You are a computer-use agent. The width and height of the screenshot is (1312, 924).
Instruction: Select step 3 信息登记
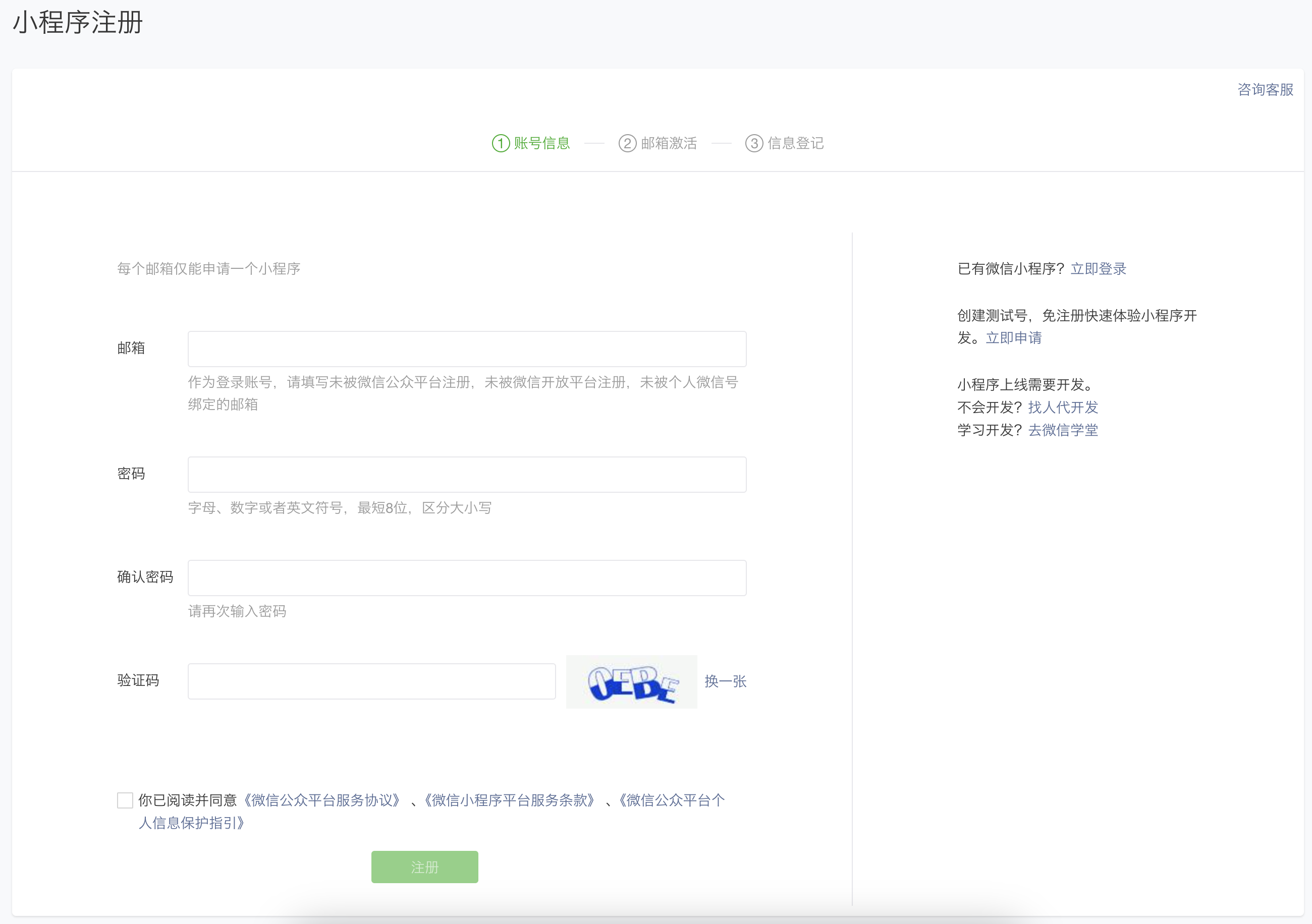(785, 143)
